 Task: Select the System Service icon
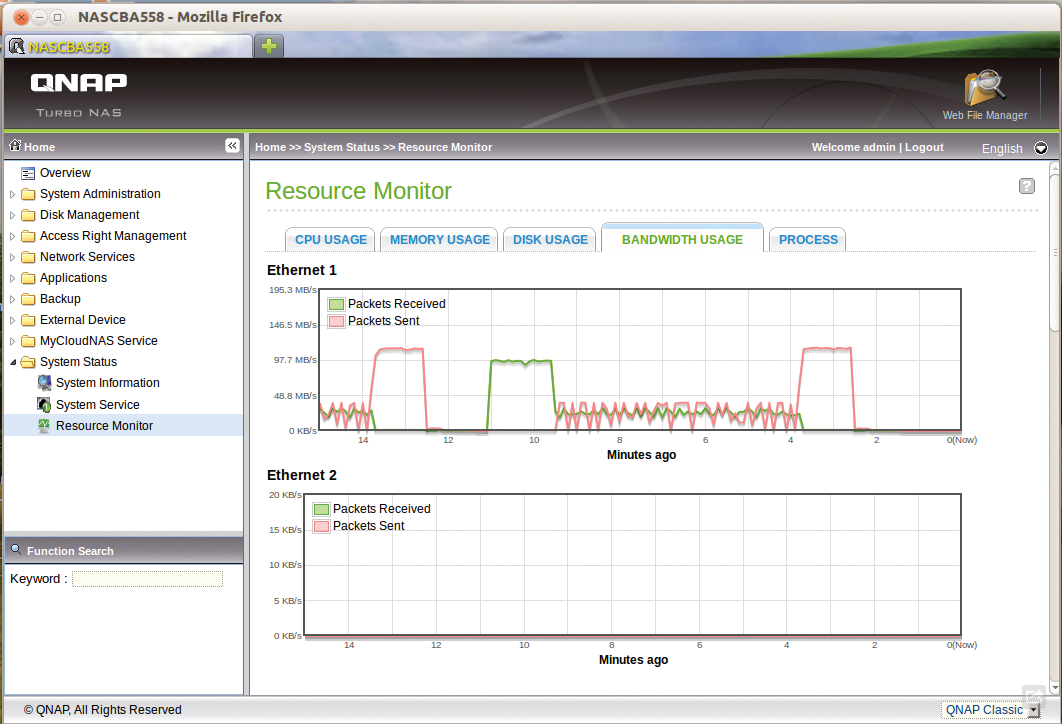tap(44, 403)
